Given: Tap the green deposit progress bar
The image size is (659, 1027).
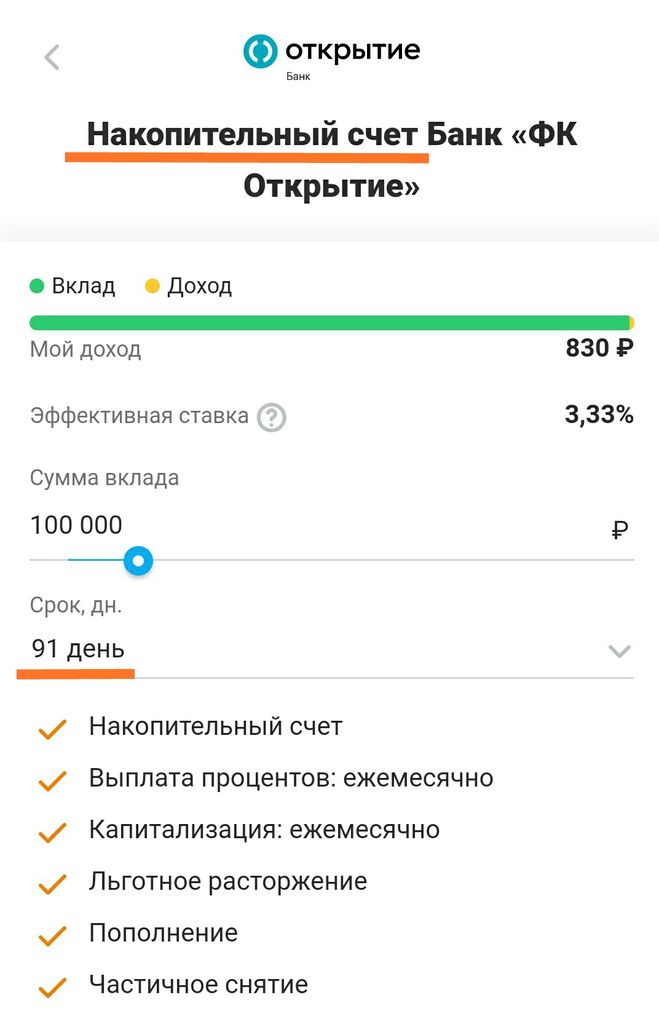Looking at the screenshot, I should point(329,323).
